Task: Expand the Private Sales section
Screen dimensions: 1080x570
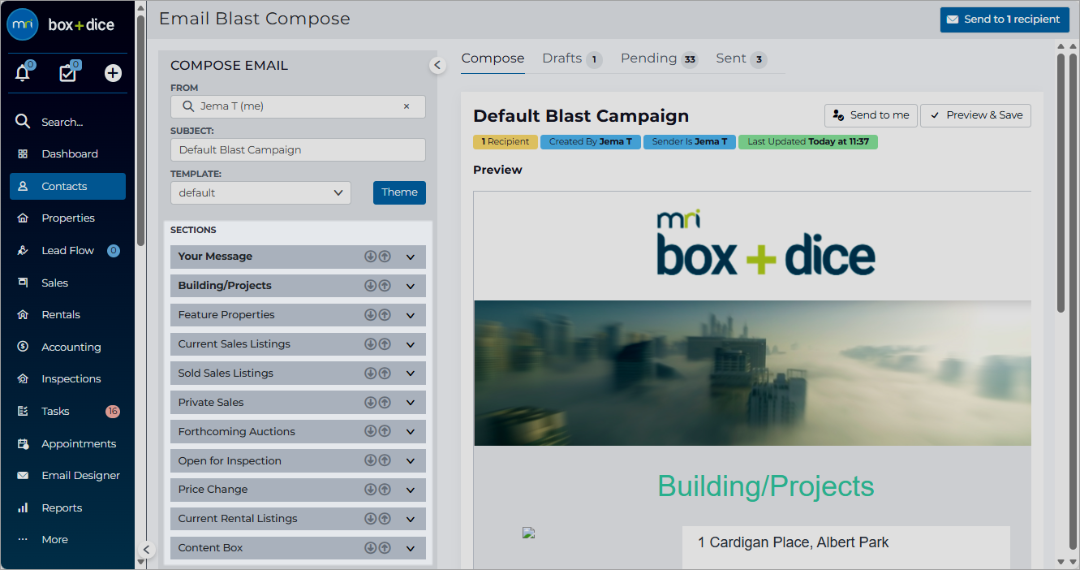Action: [x=411, y=403]
